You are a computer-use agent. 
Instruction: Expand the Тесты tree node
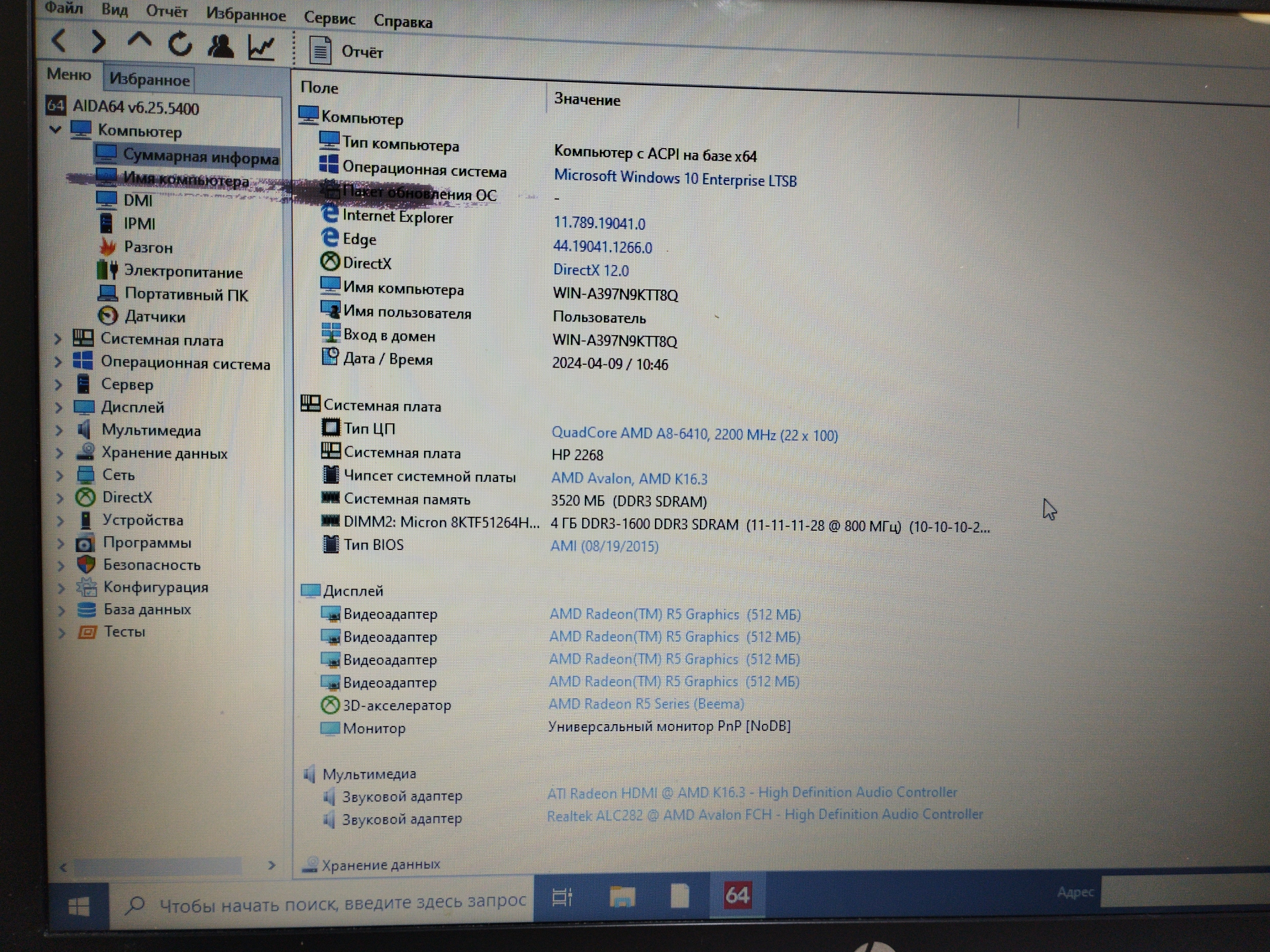click(x=62, y=632)
